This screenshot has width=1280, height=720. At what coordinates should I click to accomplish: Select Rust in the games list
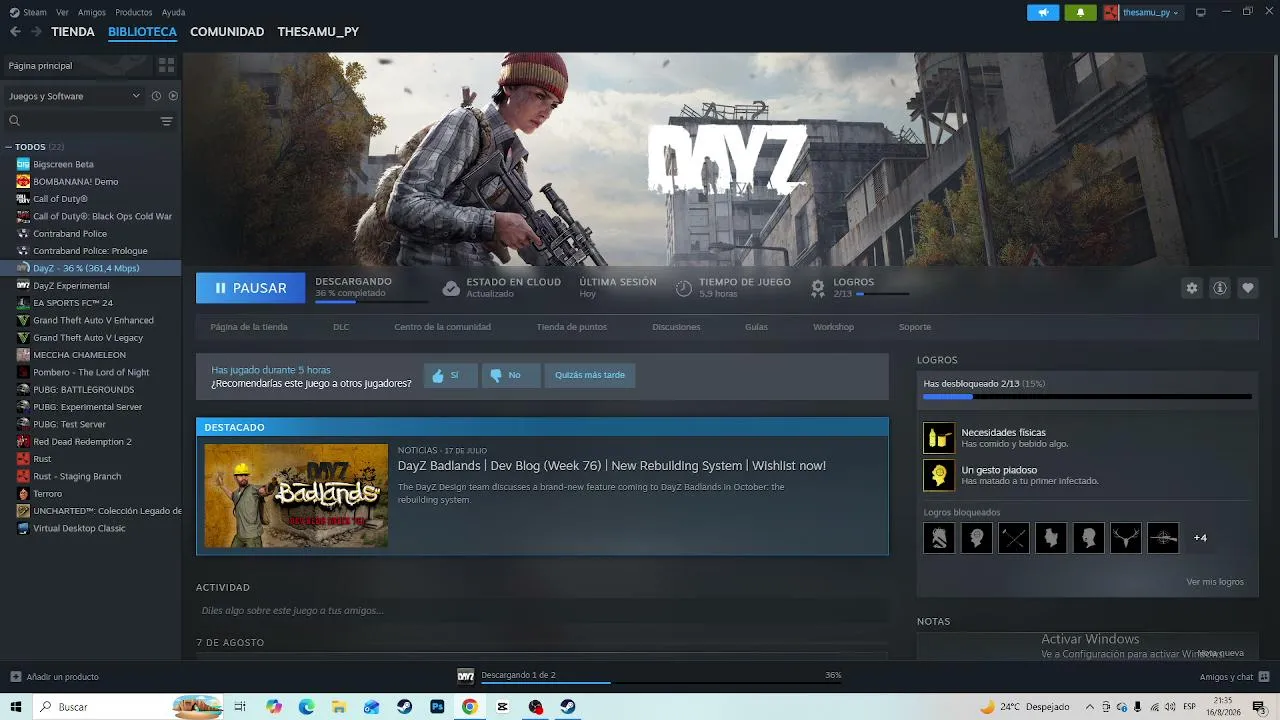(x=42, y=459)
